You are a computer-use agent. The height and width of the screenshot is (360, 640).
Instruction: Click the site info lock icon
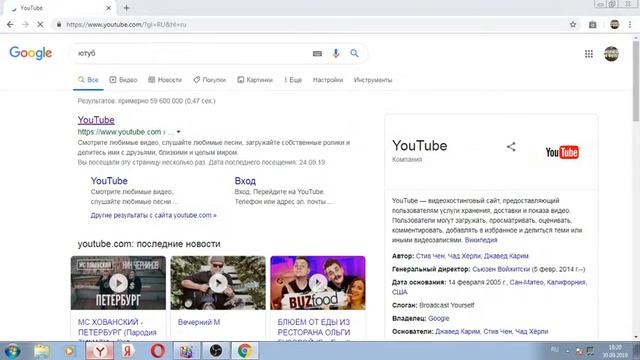pyautogui.click(x=59, y=24)
